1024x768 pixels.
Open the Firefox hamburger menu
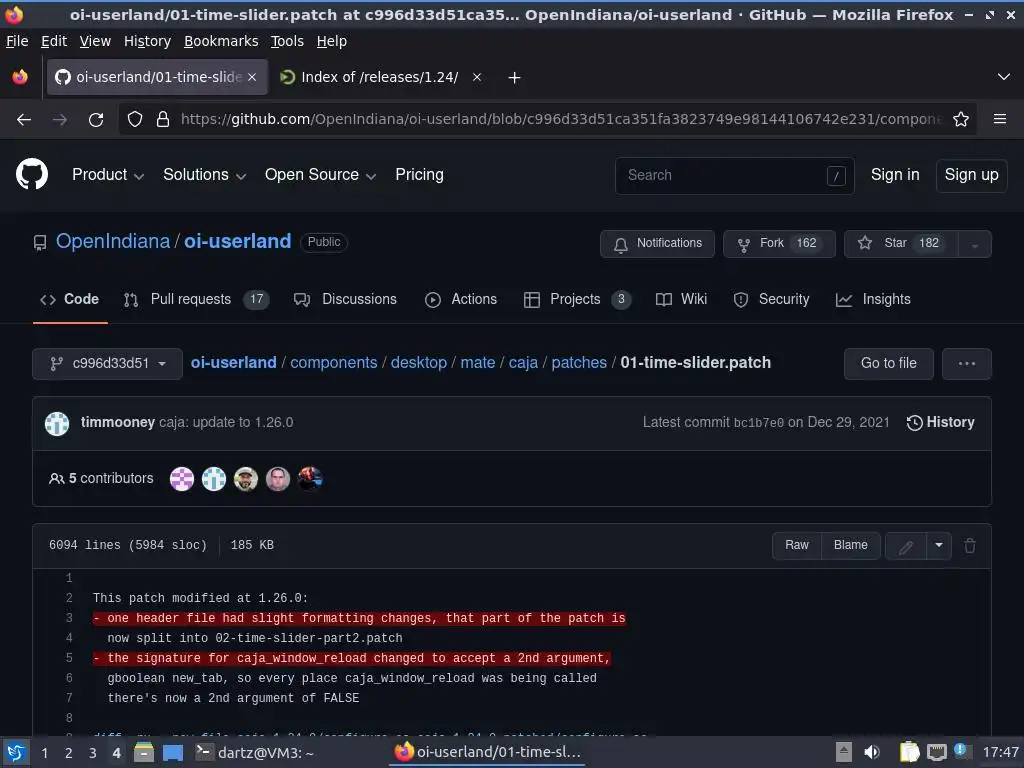coord(1000,119)
